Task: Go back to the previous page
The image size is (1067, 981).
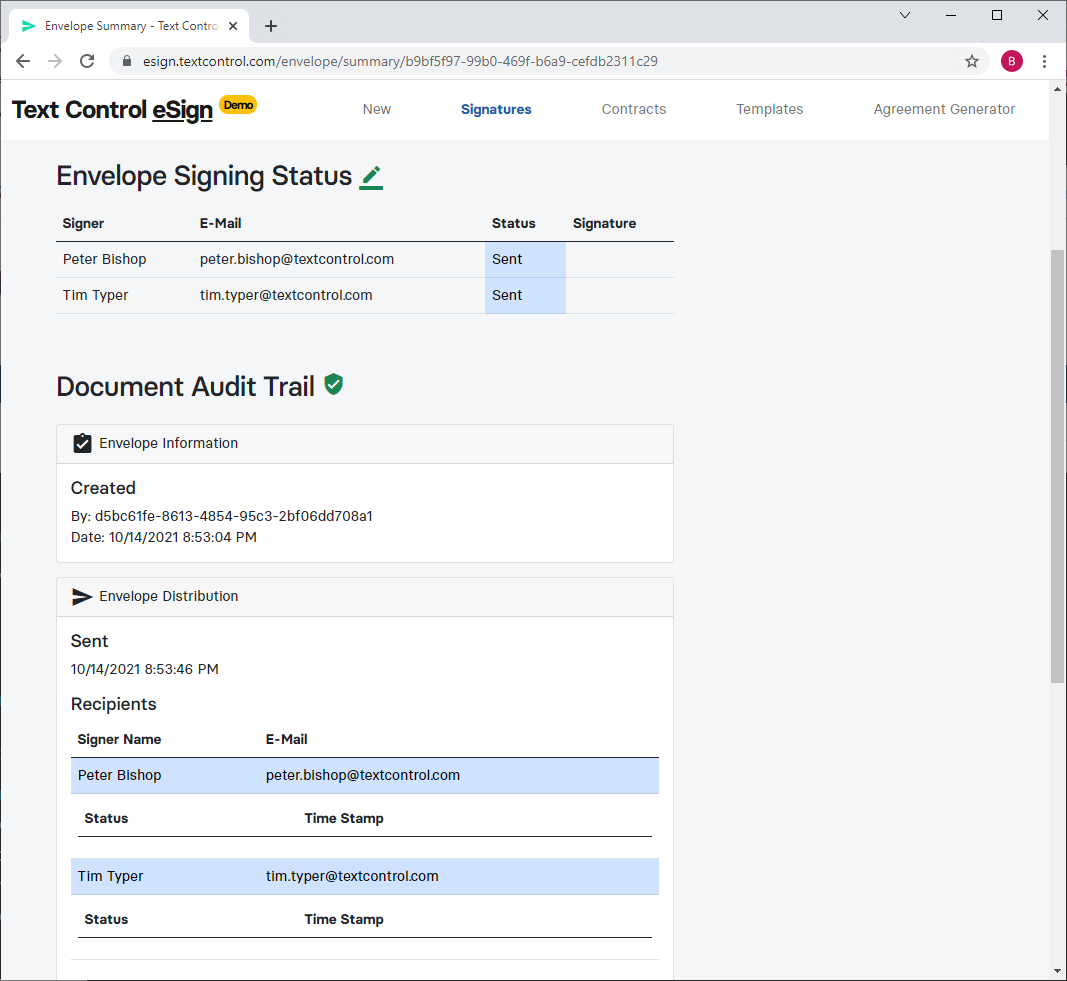Action: pyautogui.click(x=23, y=61)
